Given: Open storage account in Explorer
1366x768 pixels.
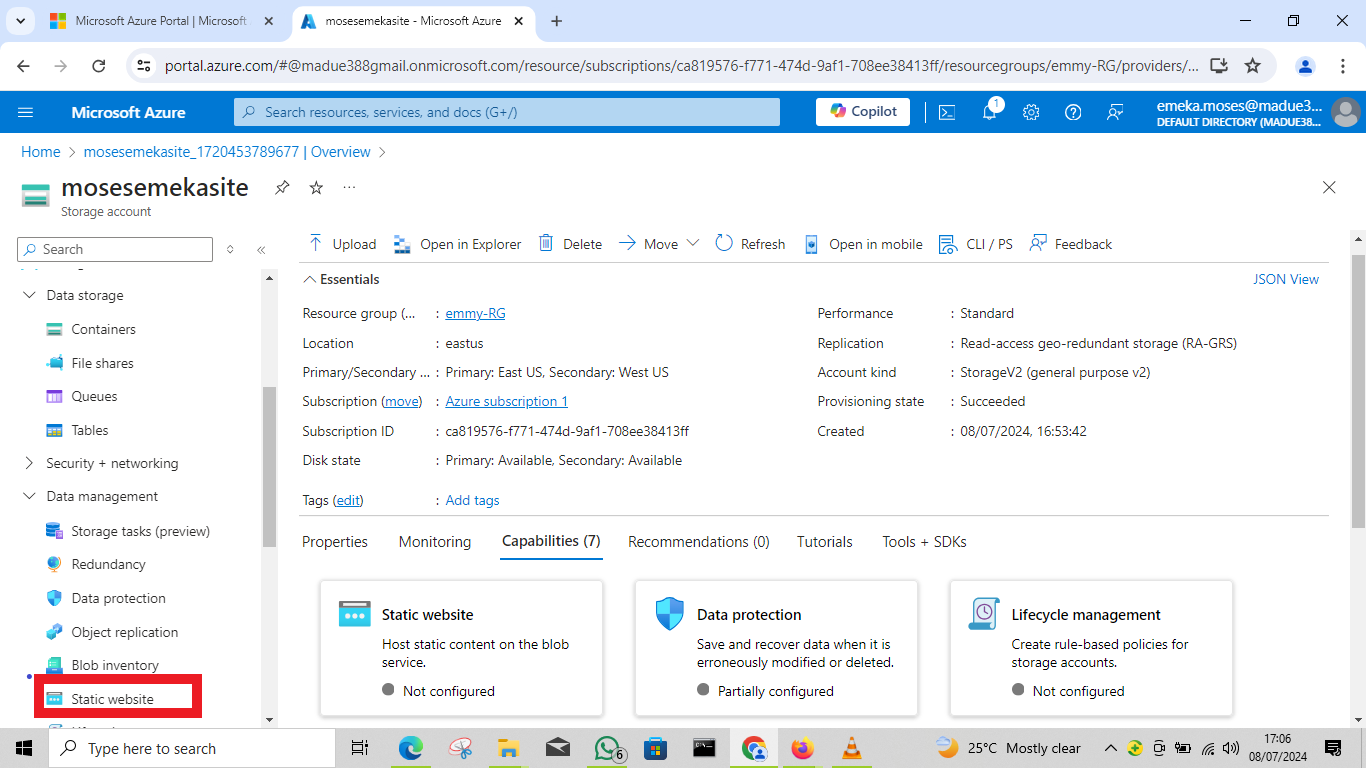Looking at the screenshot, I should (x=457, y=244).
